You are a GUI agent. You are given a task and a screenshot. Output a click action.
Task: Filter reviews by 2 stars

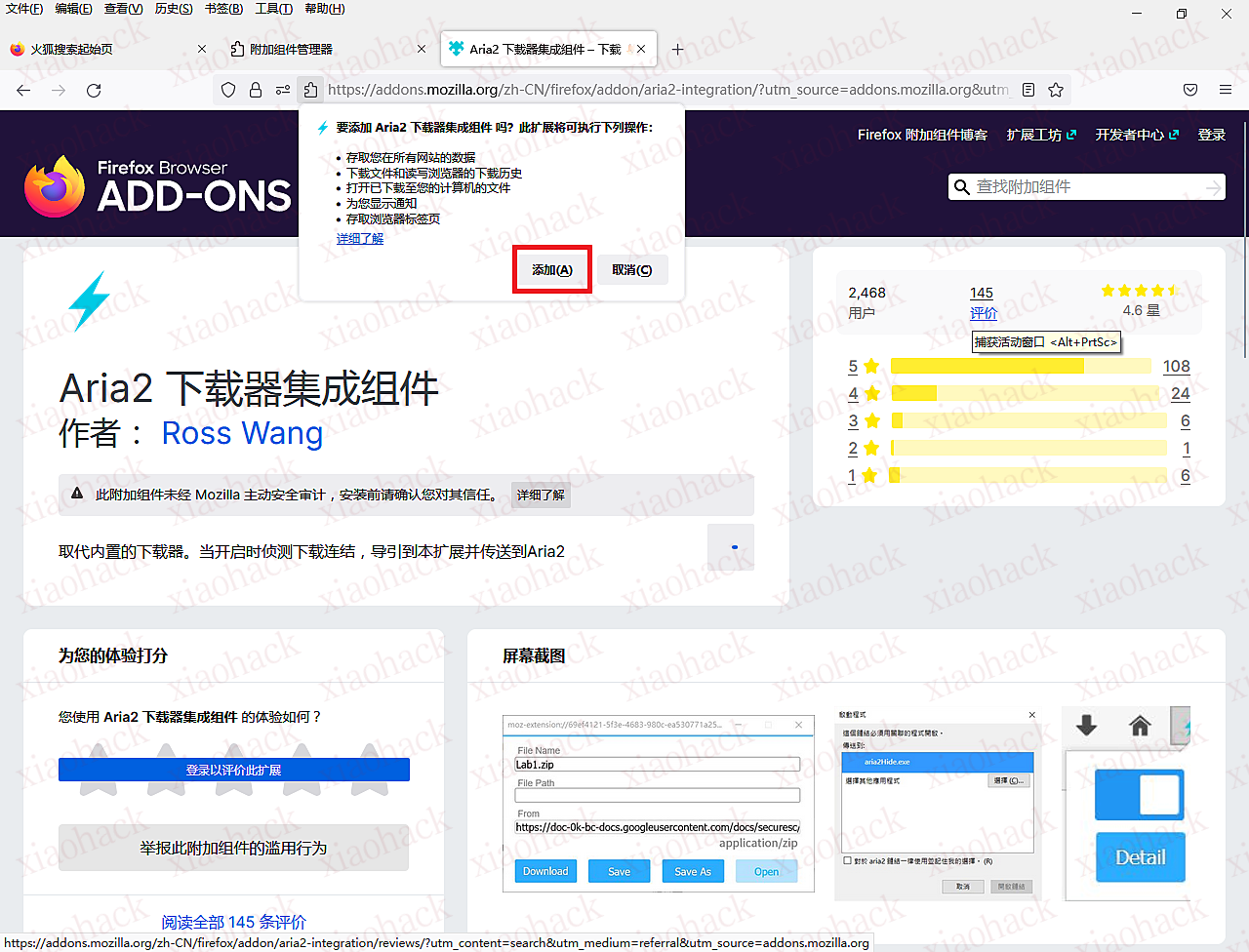(864, 448)
